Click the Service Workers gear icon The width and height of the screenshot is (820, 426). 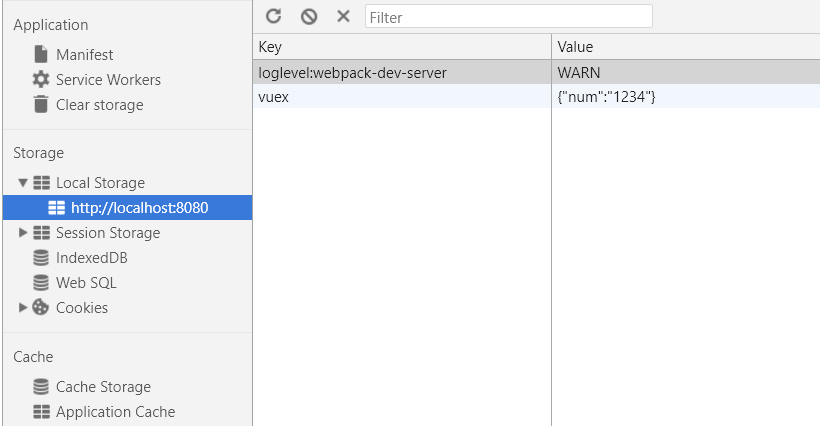[41, 79]
